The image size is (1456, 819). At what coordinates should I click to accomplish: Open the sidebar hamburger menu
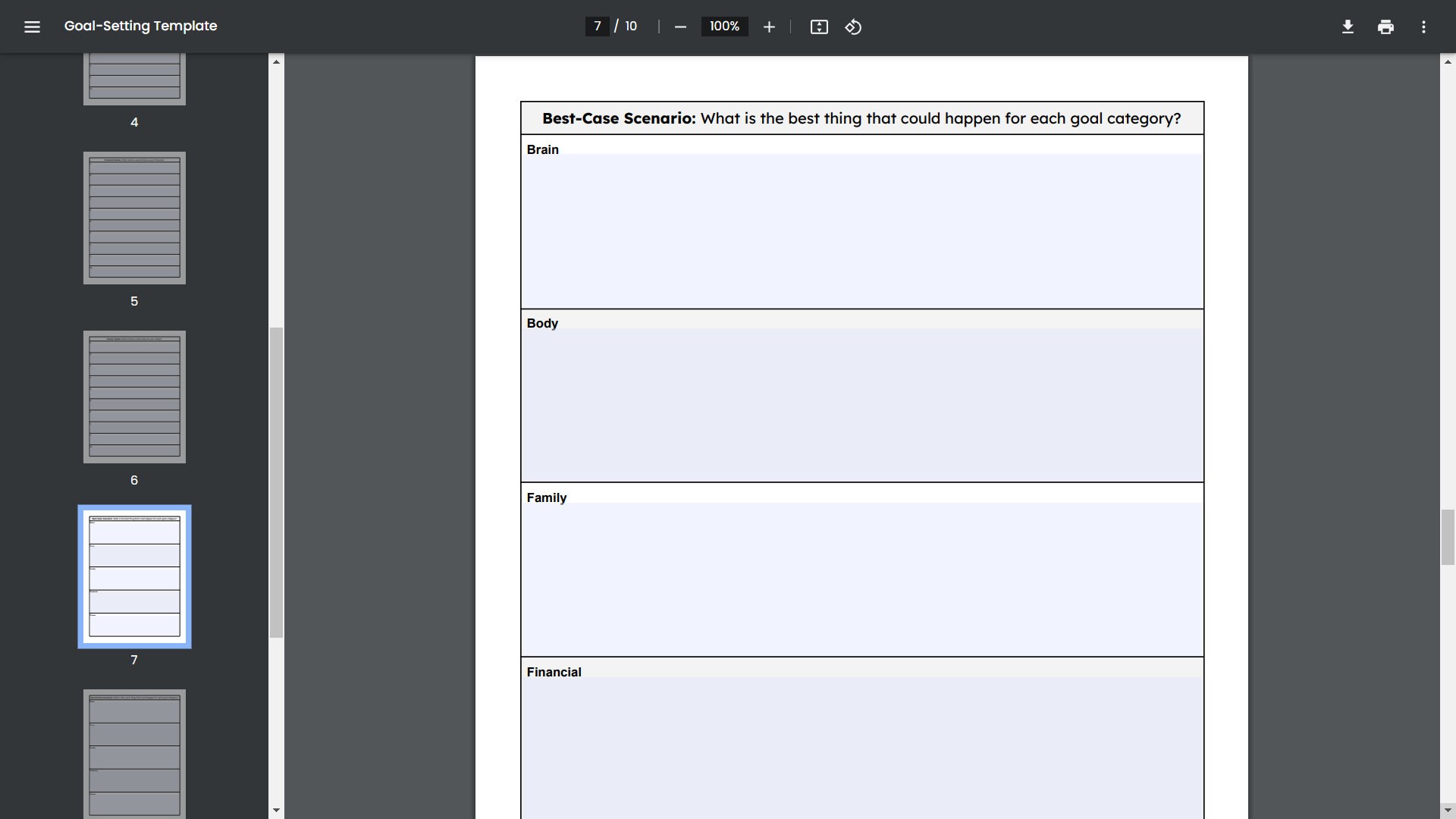(32, 27)
